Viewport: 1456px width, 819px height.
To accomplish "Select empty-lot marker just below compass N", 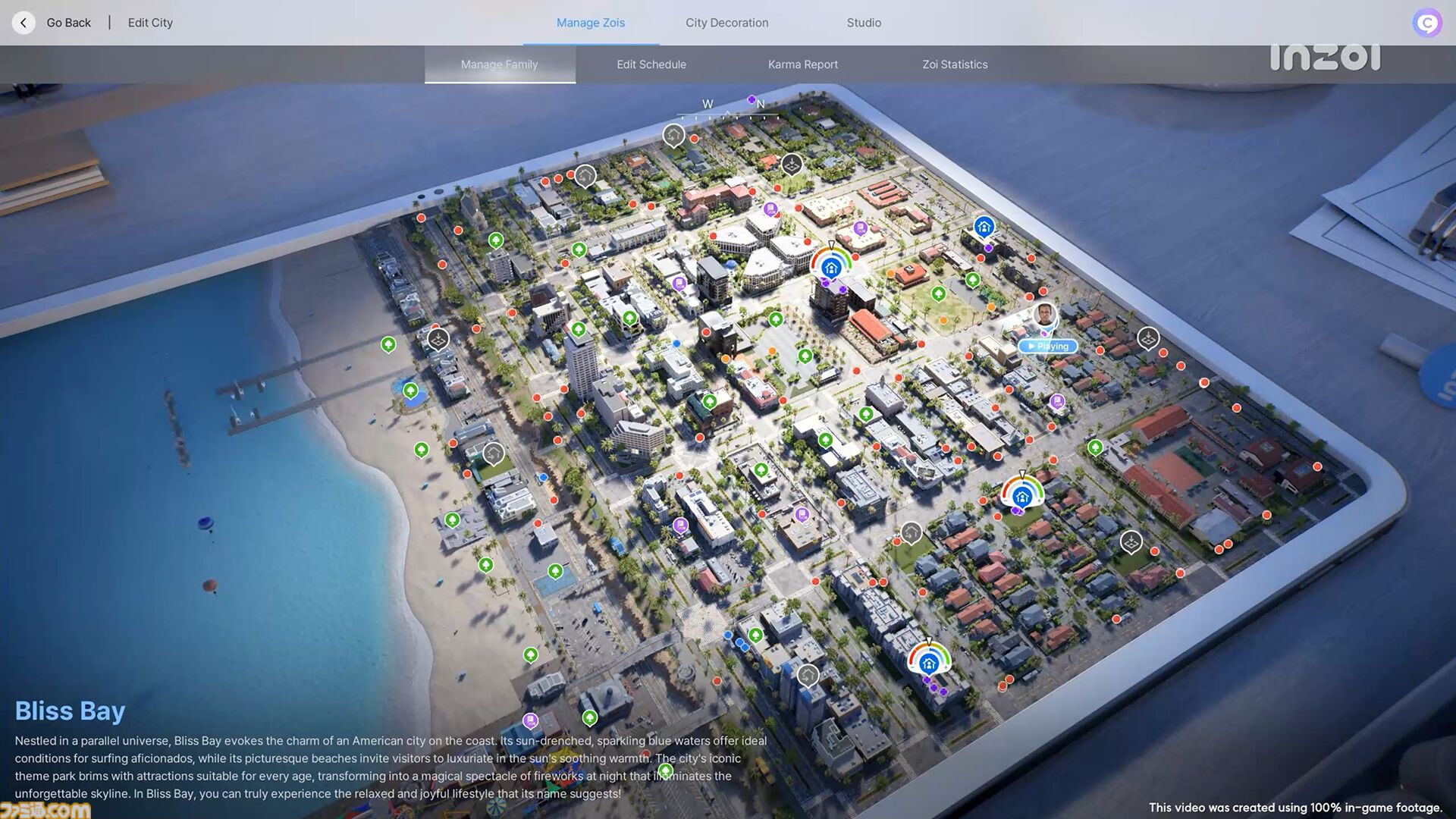I will (792, 164).
